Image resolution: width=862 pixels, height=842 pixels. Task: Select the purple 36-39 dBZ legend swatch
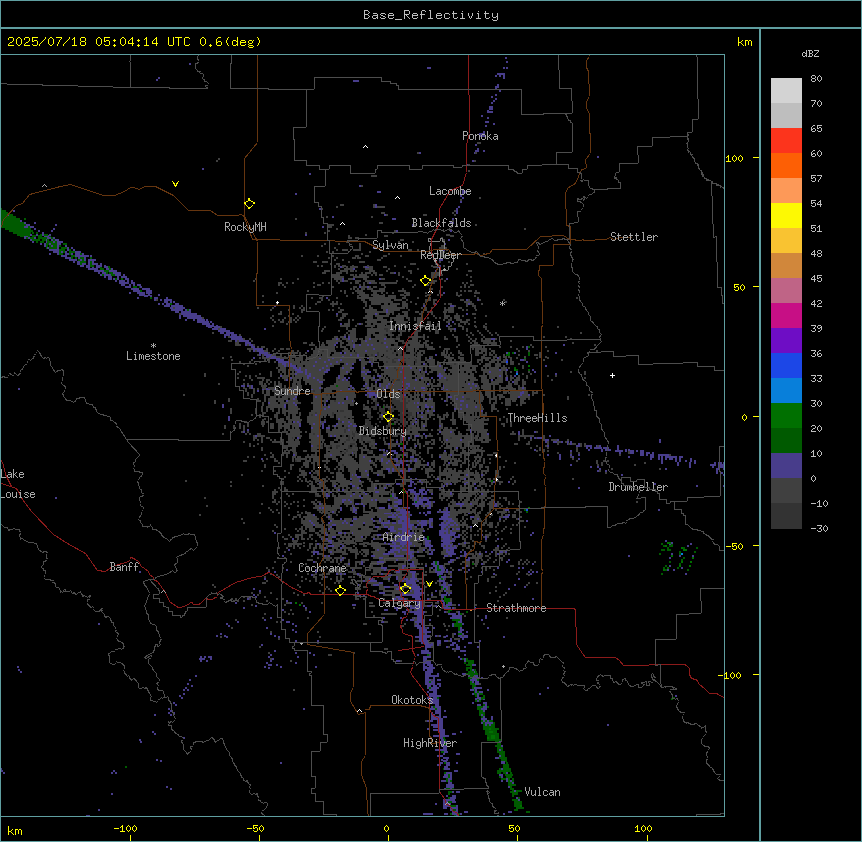[786, 340]
